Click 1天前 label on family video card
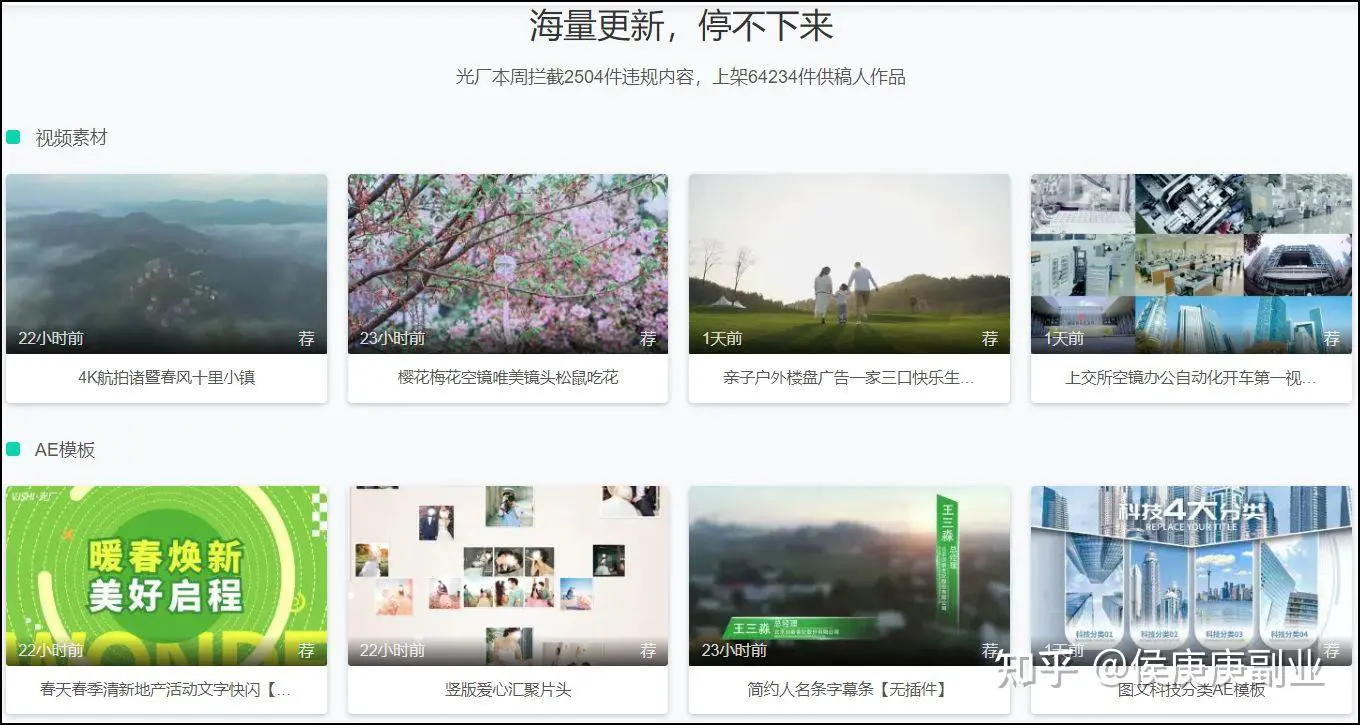The height and width of the screenshot is (725, 1360). 722,339
